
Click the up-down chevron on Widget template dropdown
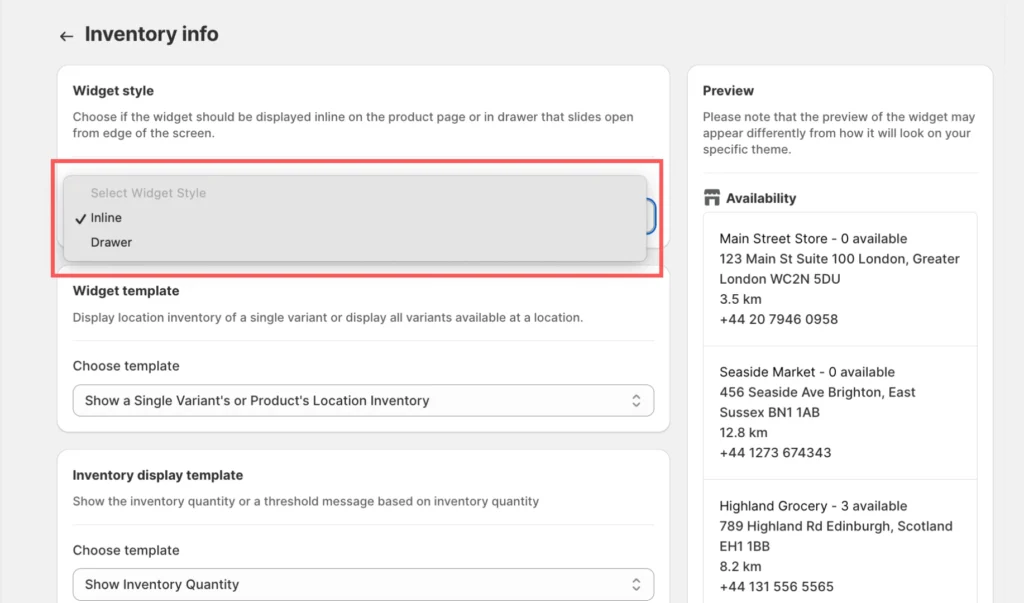(635, 401)
